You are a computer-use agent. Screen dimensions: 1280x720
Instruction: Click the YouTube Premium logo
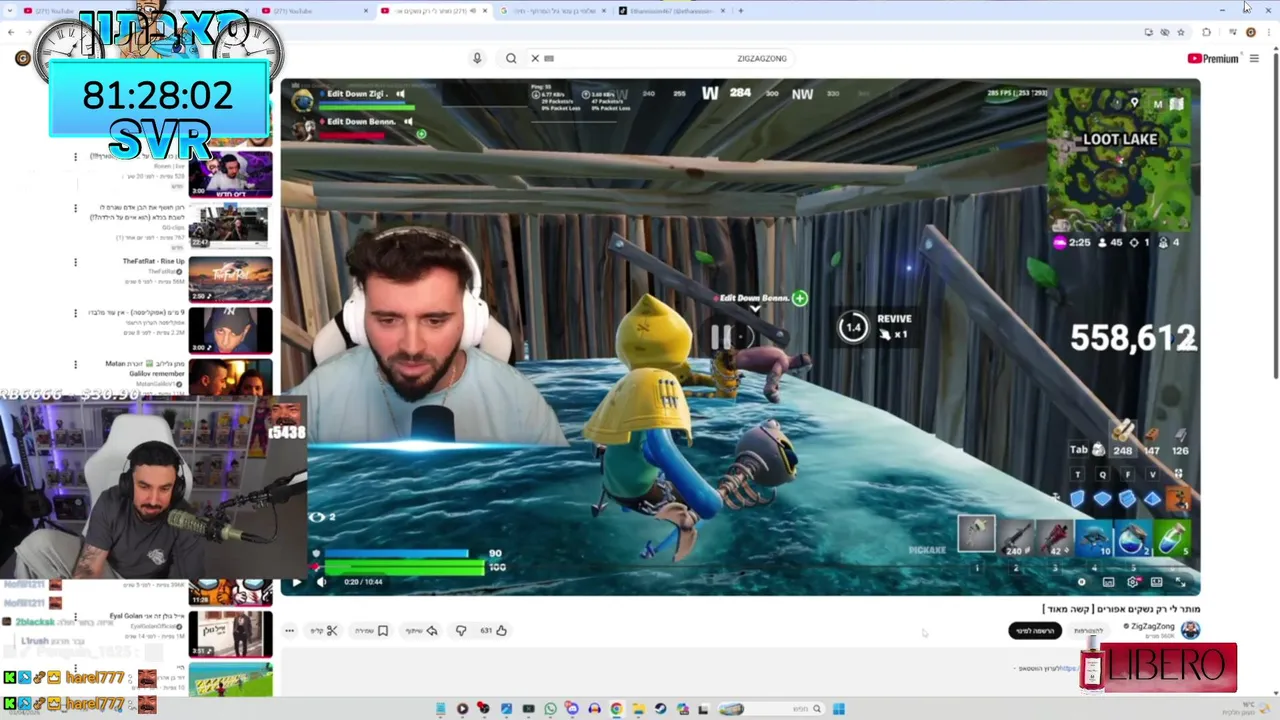(1213, 58)
